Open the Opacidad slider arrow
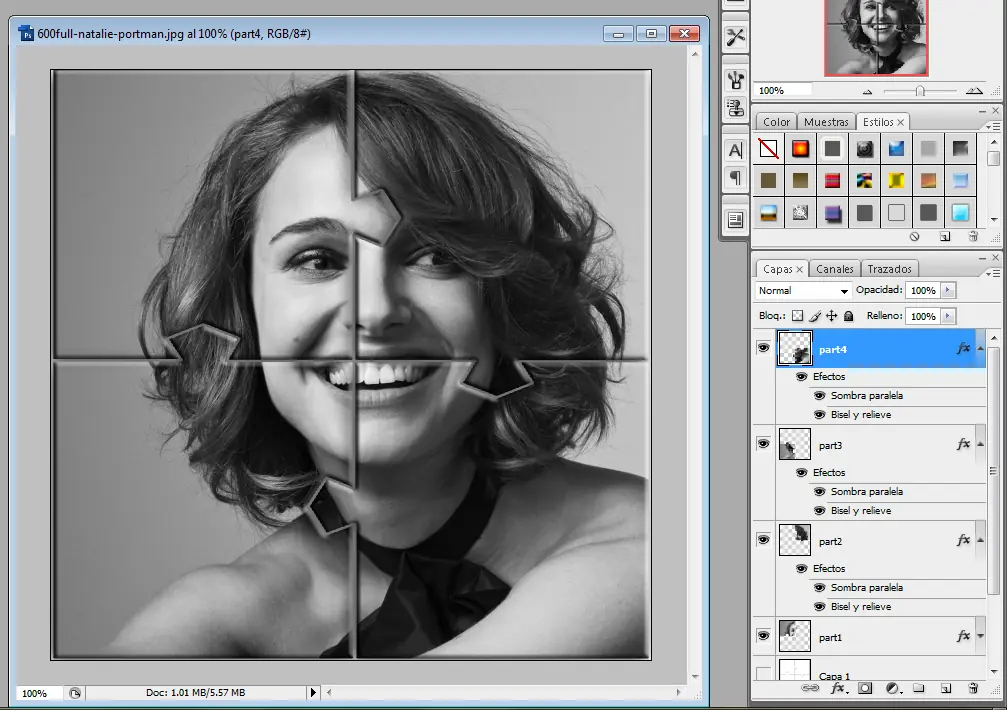The image size is (1007, 710). tap(948, 290)
